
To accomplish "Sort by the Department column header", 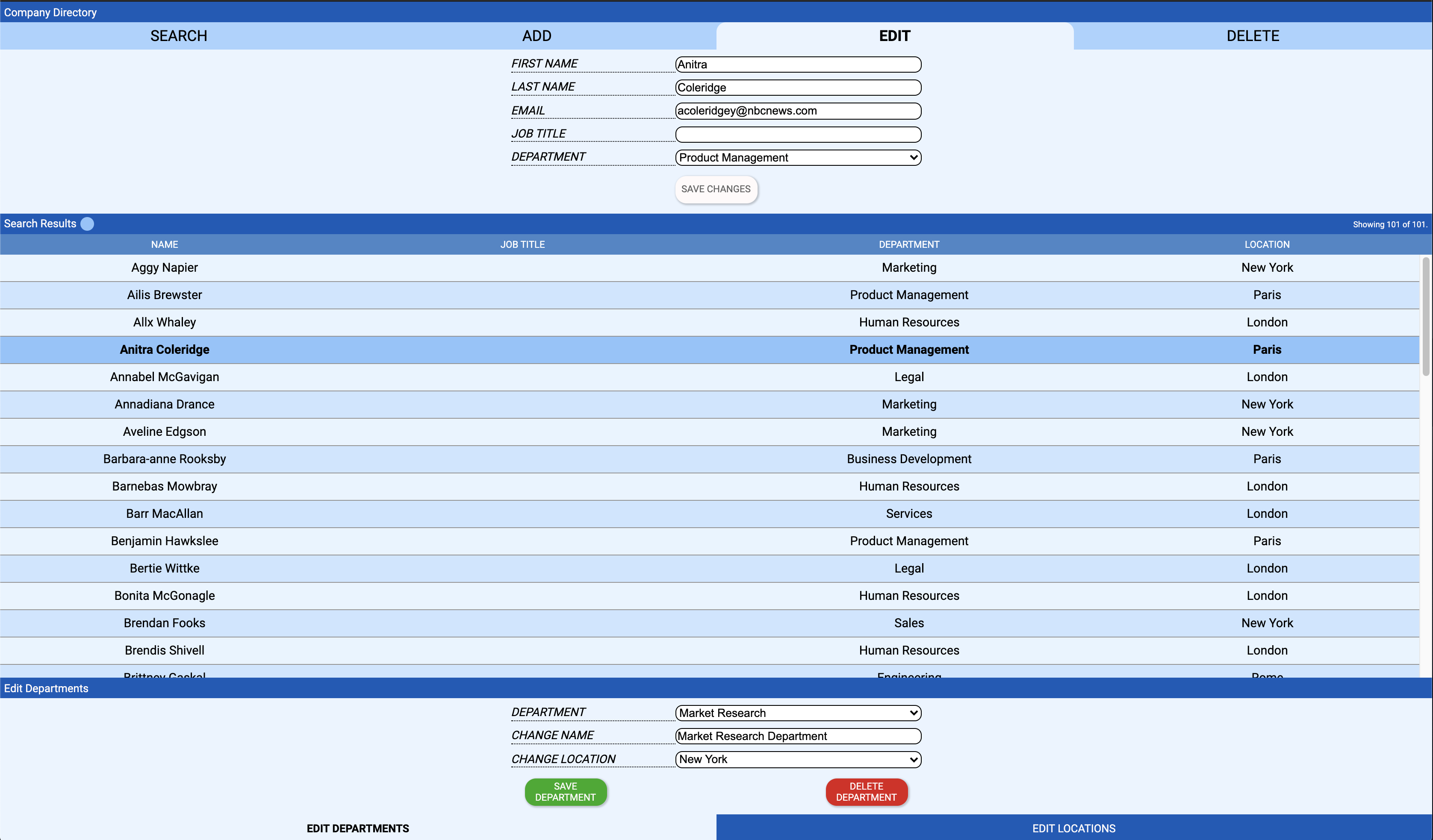I will 909,244.
